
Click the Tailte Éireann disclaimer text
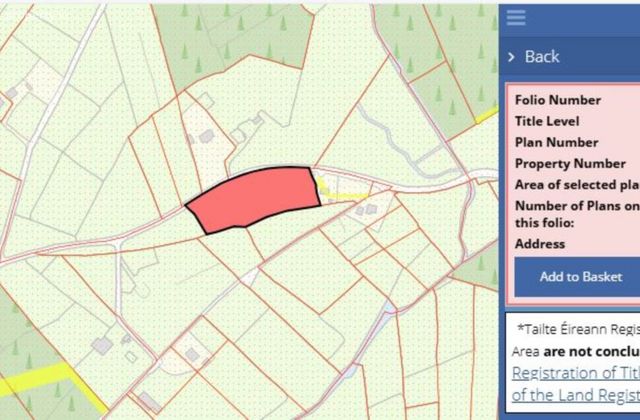point(578,329)
